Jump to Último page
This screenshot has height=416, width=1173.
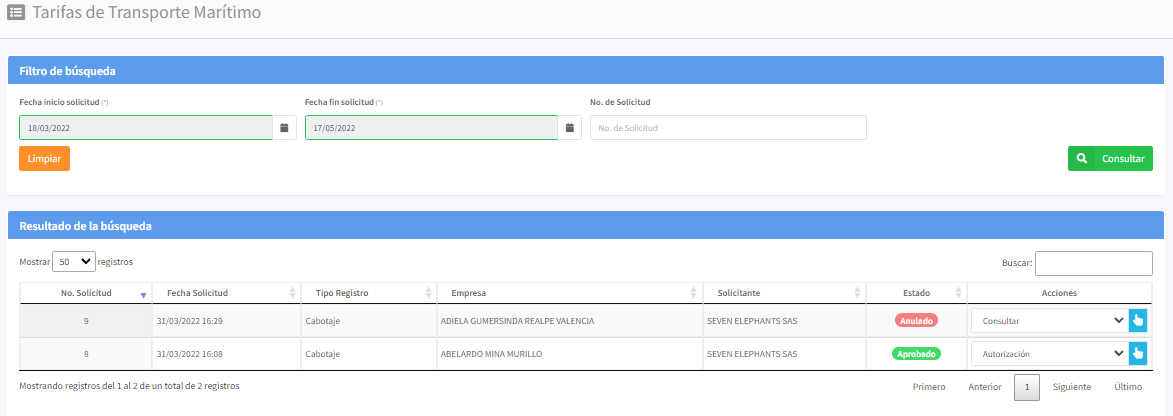pos(1129,387)
